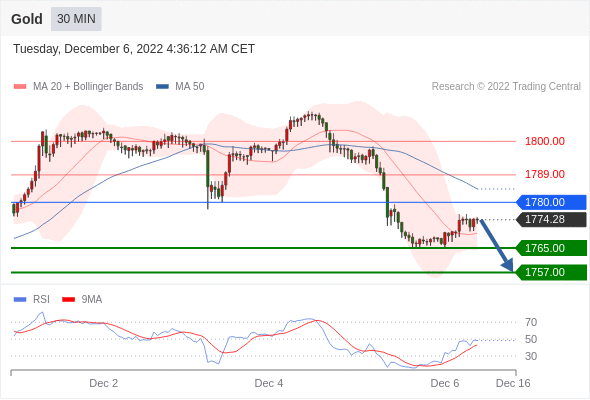
Task: Click the MA 20 + Bollinger Bands legend label
Action: coord(88,87)
